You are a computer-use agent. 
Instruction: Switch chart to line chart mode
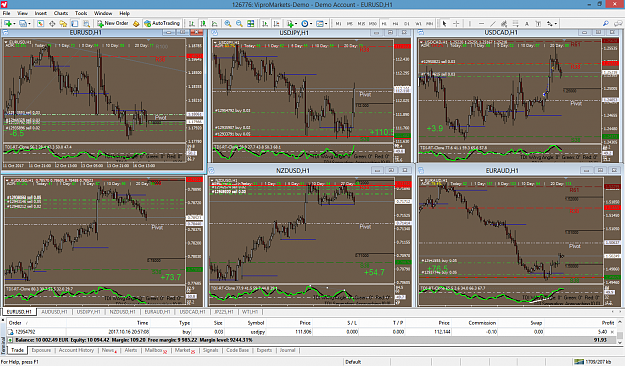(214, 24)
